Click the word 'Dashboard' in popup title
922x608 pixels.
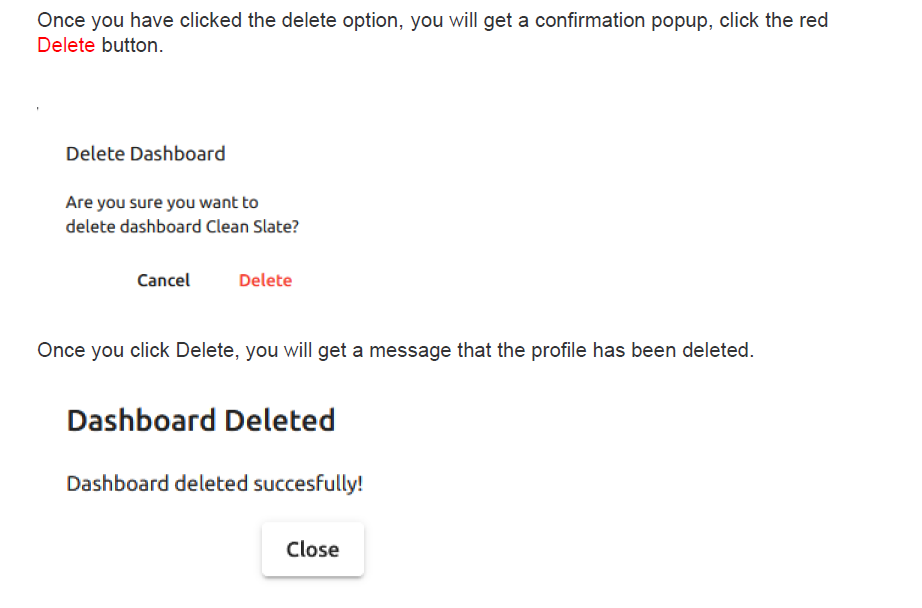[x=178, y=154]
